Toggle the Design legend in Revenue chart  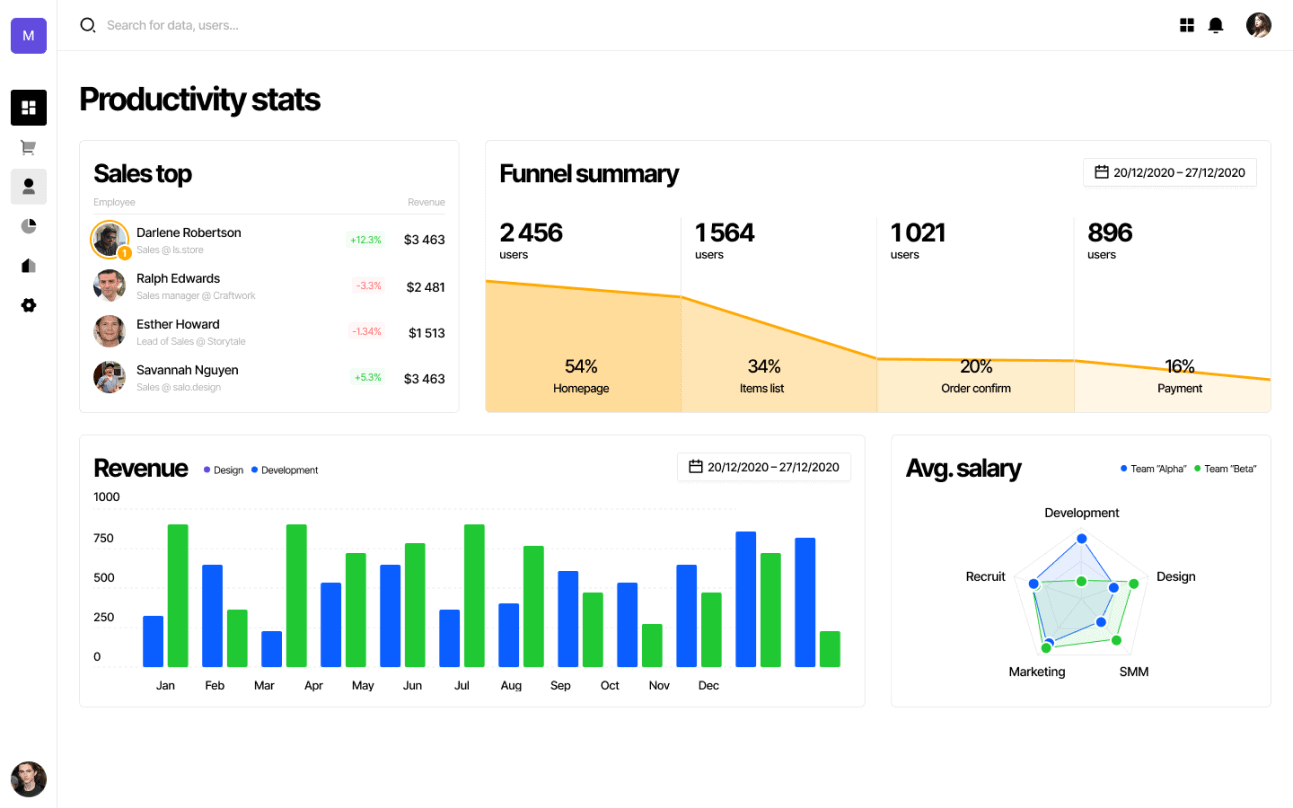click(223, 470)
